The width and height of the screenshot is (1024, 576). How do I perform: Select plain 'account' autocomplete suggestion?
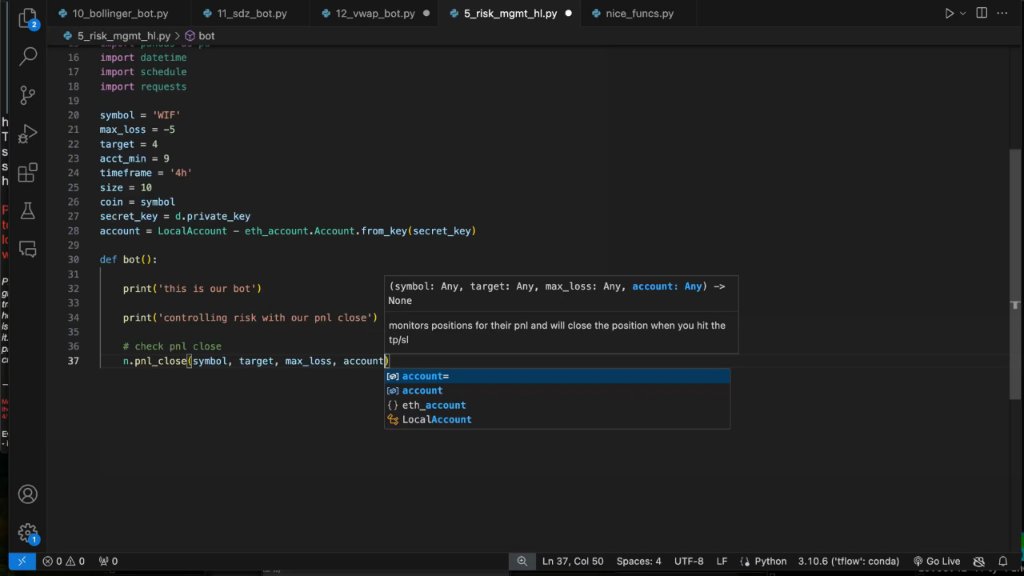coord(557,391)
